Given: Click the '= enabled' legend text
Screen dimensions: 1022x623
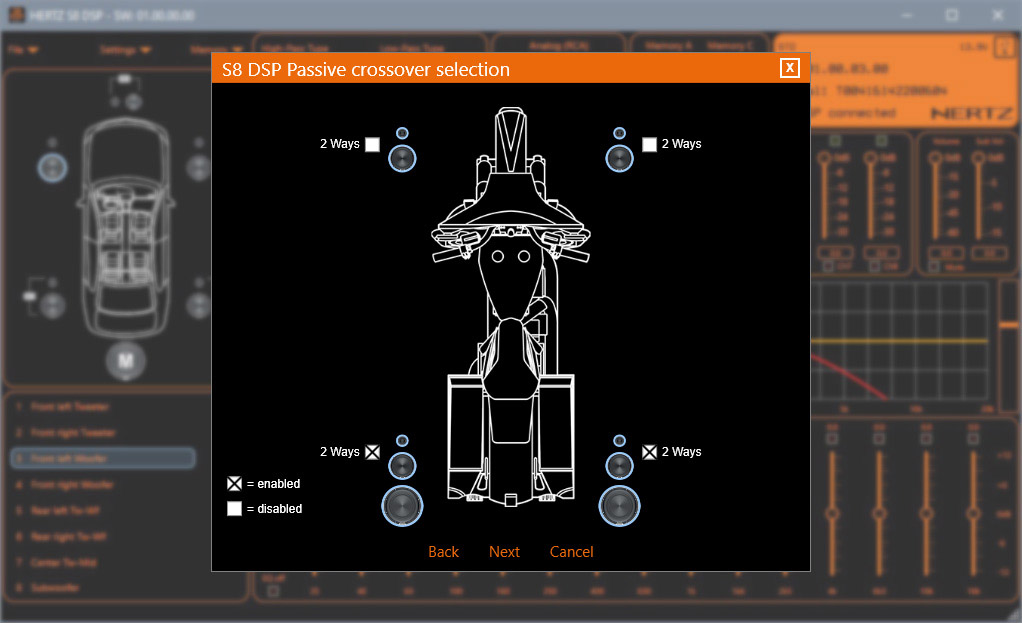Looking at the screenshot, I should click(274, 484).
